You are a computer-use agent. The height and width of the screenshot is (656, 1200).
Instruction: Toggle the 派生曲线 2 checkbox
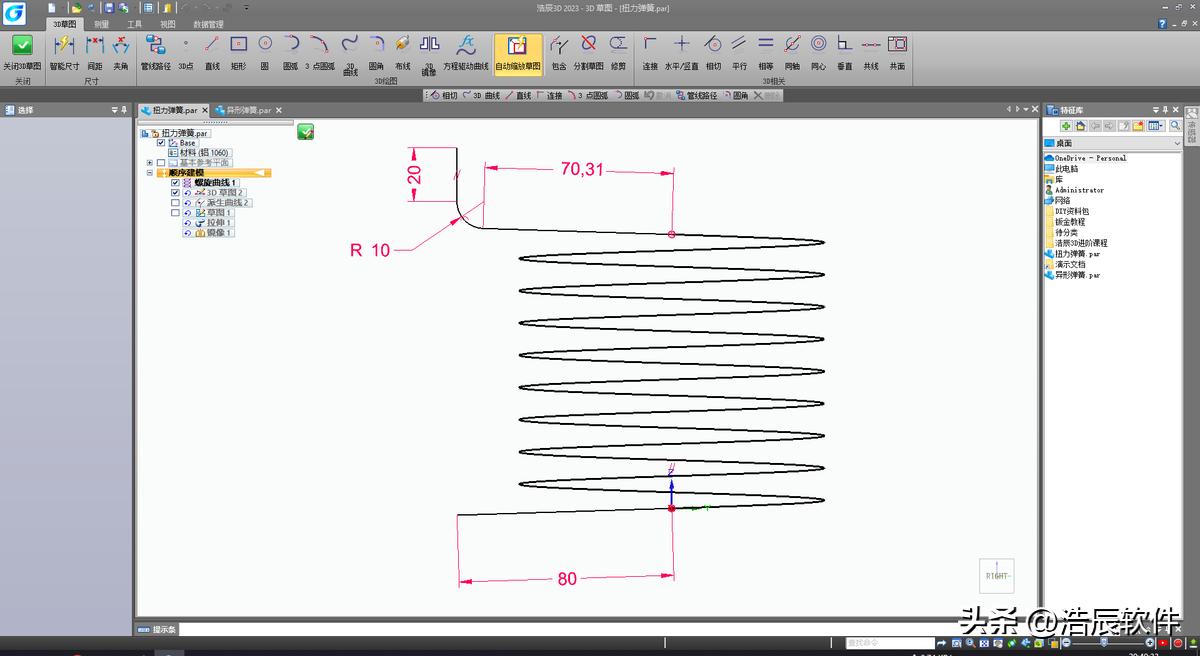tap(175, 203)
